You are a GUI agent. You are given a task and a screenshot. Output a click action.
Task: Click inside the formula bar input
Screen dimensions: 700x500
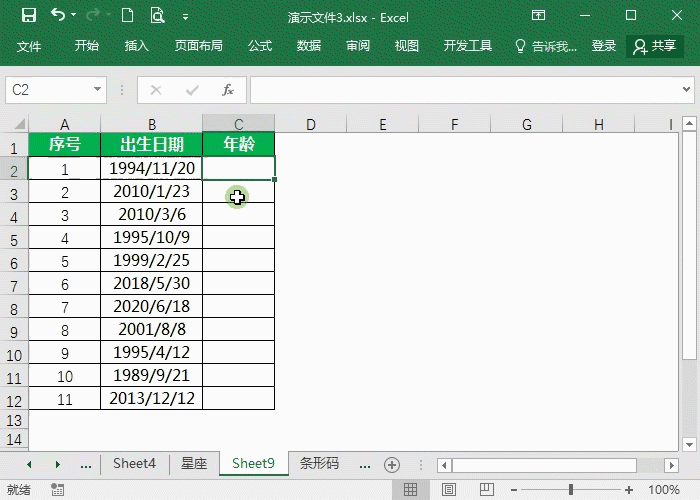(x=464, y=90)
